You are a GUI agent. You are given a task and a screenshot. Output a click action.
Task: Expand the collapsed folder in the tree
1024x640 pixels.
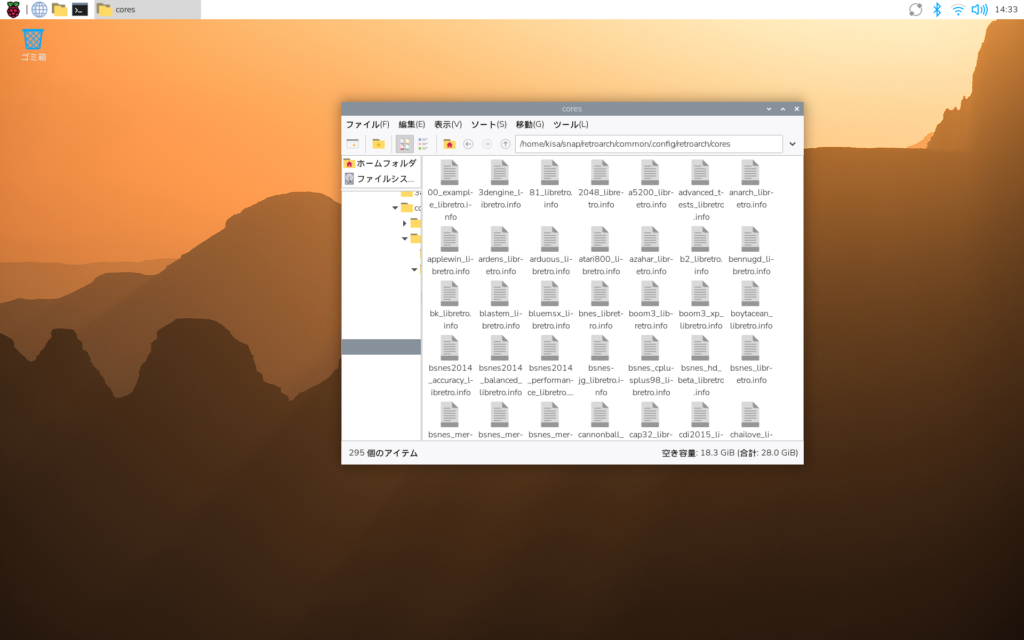tap(405, 223)
